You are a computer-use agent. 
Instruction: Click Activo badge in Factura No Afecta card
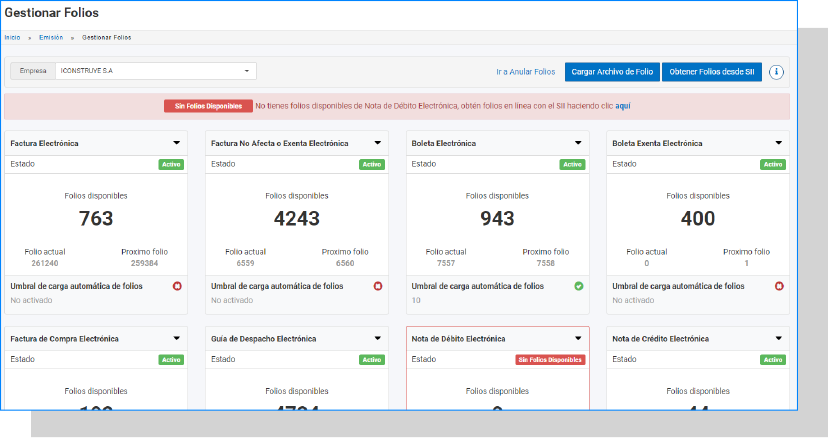372,164
